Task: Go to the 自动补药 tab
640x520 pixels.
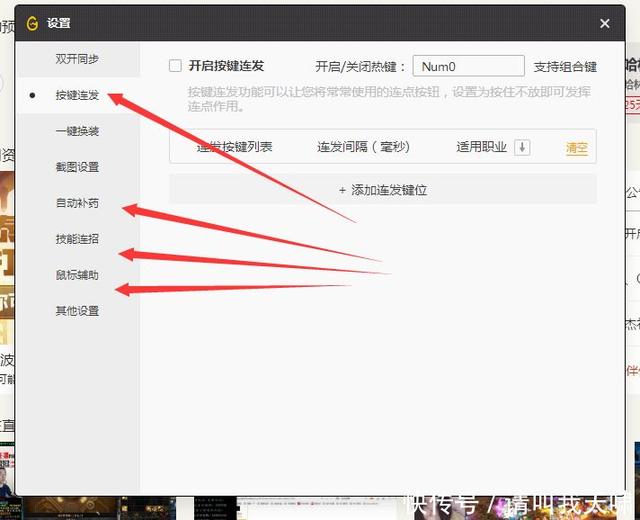Action: (77, 203)
